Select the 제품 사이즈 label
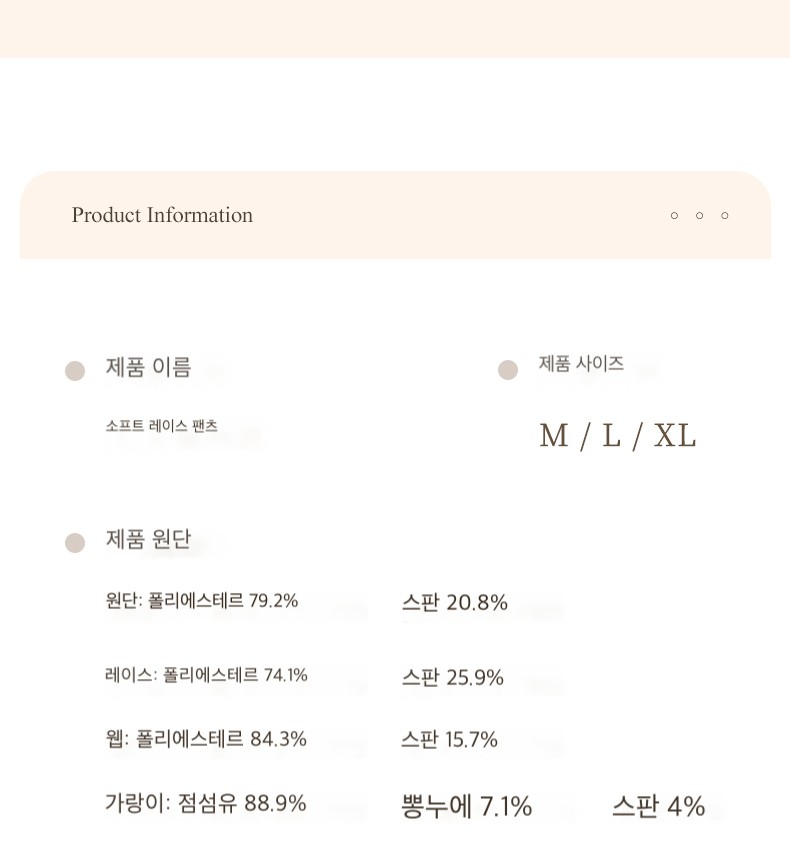 pos(581,363)
